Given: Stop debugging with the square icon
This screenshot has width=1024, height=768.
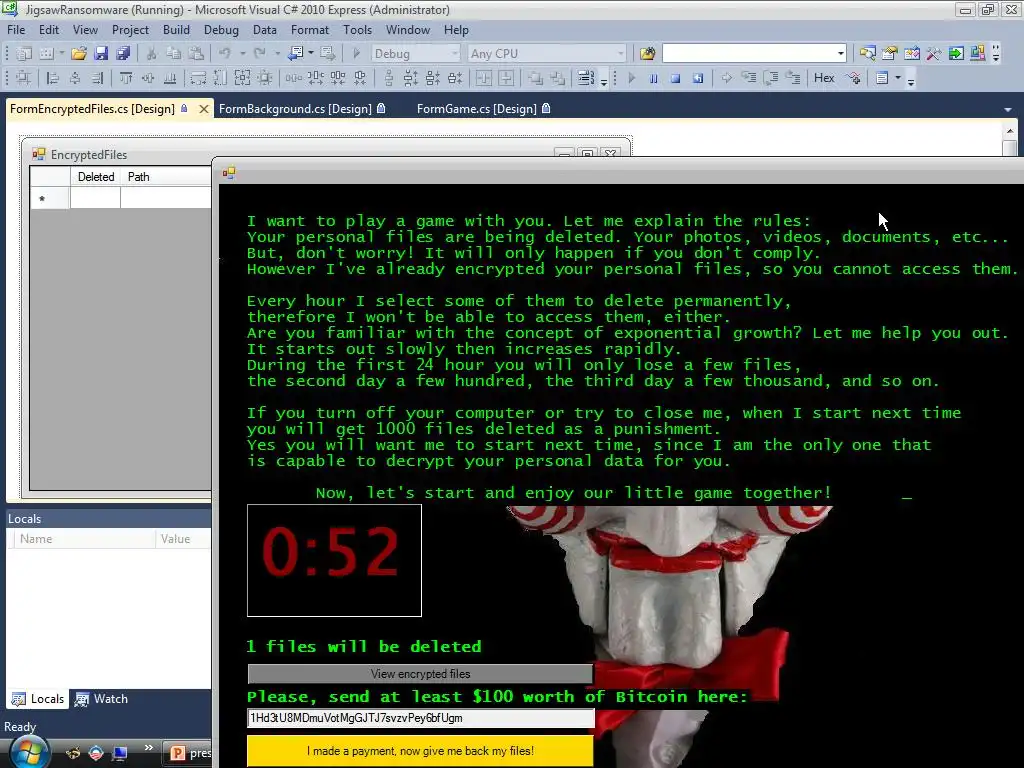Looking at the screenshot, I should tap(675, 78).
